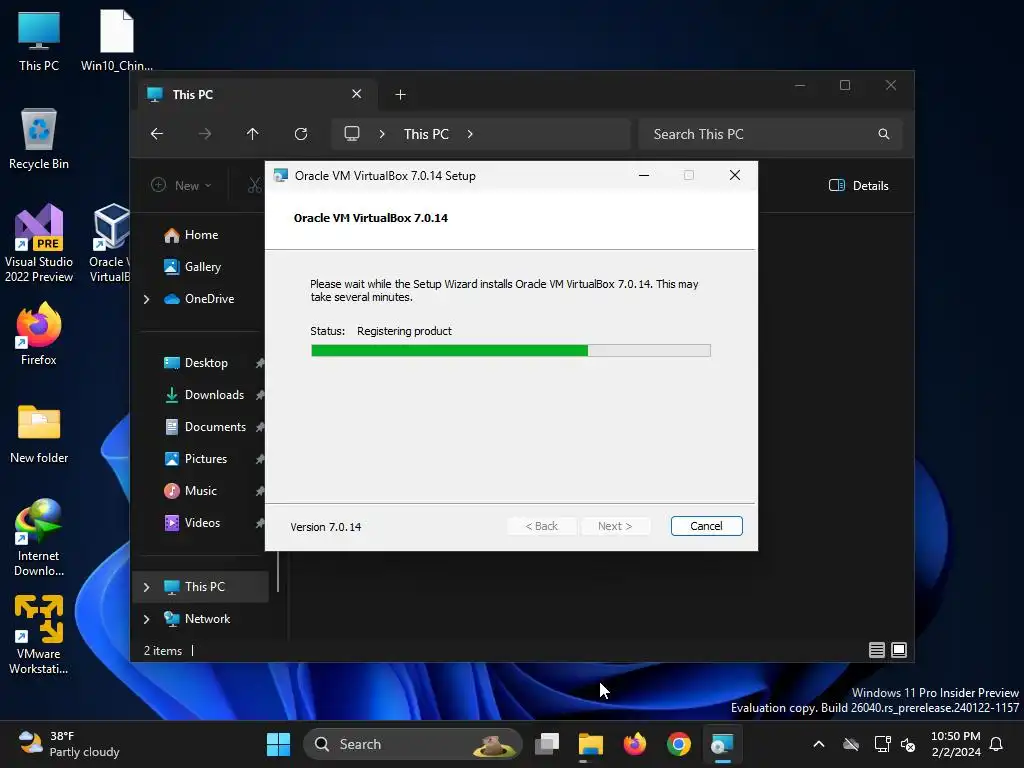Select Network in navigation pane
The height and width of the screenshot is (768, 1024).
pos(207,618)
